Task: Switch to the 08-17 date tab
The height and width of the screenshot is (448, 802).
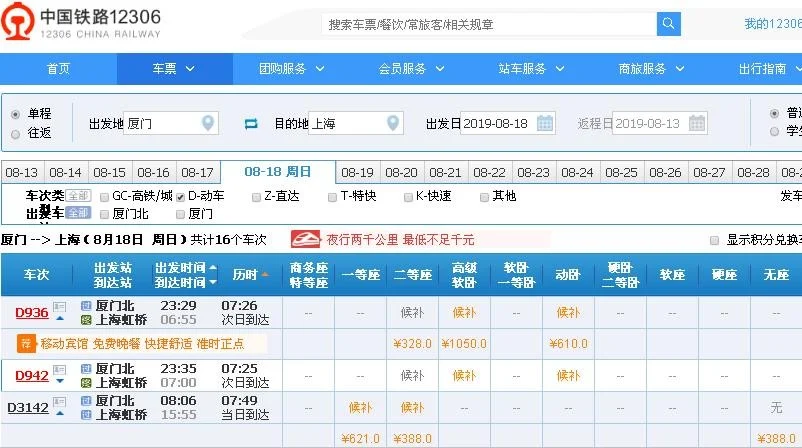Action: (x=197, y=172)
